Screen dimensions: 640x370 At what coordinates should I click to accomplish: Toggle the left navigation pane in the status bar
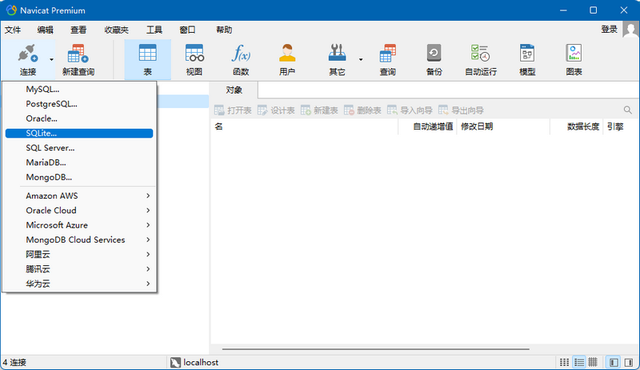click(x=613, y=362)
